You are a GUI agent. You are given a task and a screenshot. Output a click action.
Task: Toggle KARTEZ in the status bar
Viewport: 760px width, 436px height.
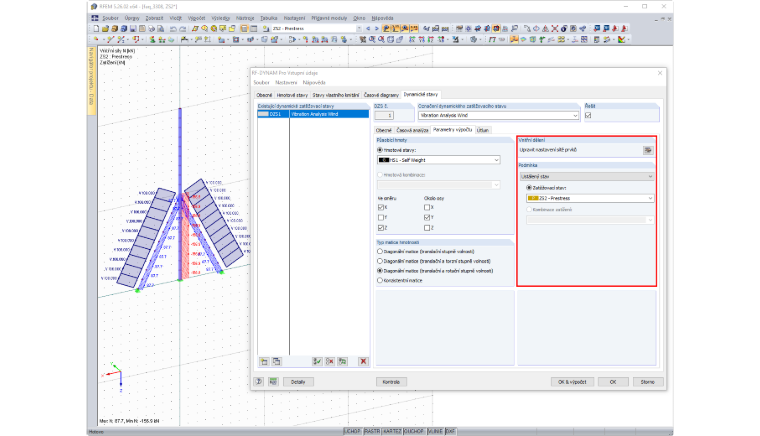pos(392,431)
